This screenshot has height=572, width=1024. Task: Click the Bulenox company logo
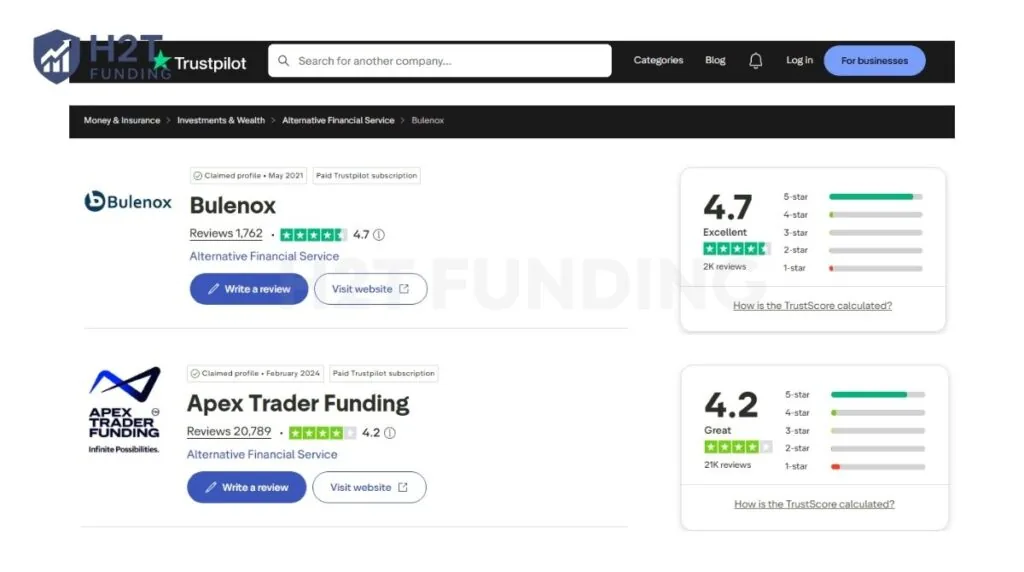tap(128, 201)
